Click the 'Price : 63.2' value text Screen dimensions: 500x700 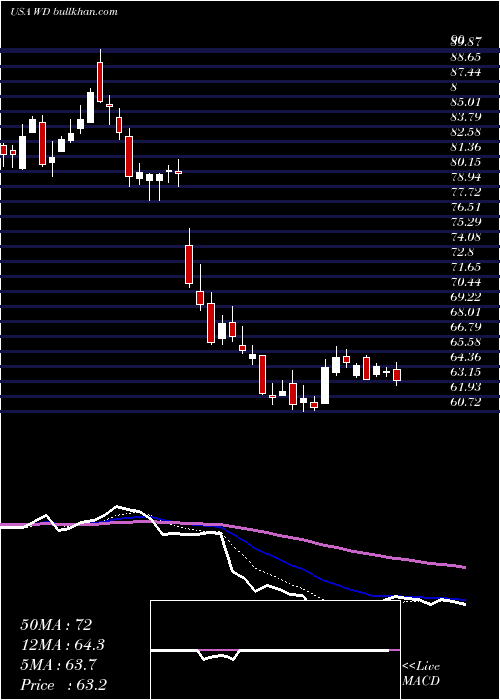point(63,685)
